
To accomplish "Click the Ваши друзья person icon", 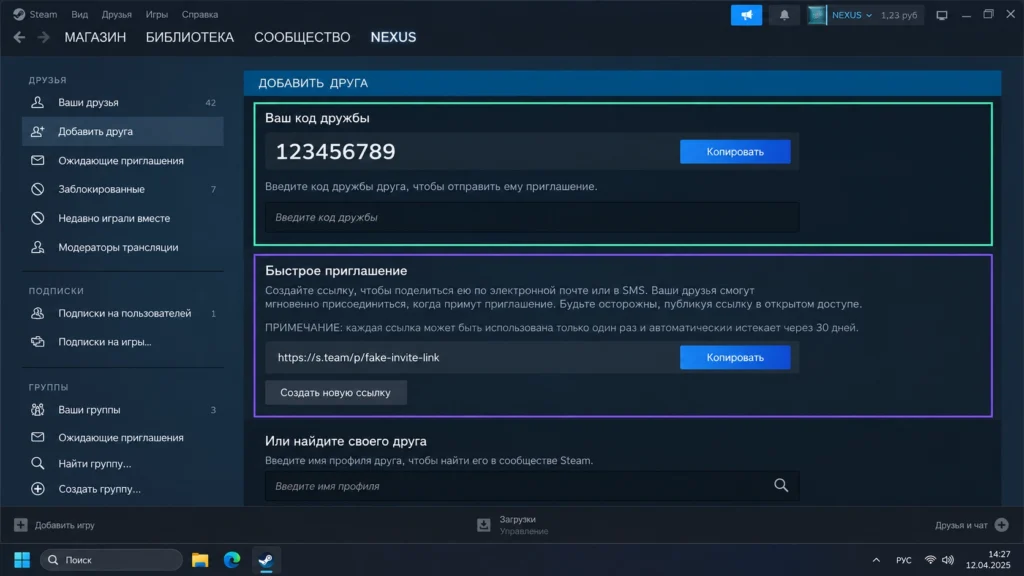I will pos(37,103).
